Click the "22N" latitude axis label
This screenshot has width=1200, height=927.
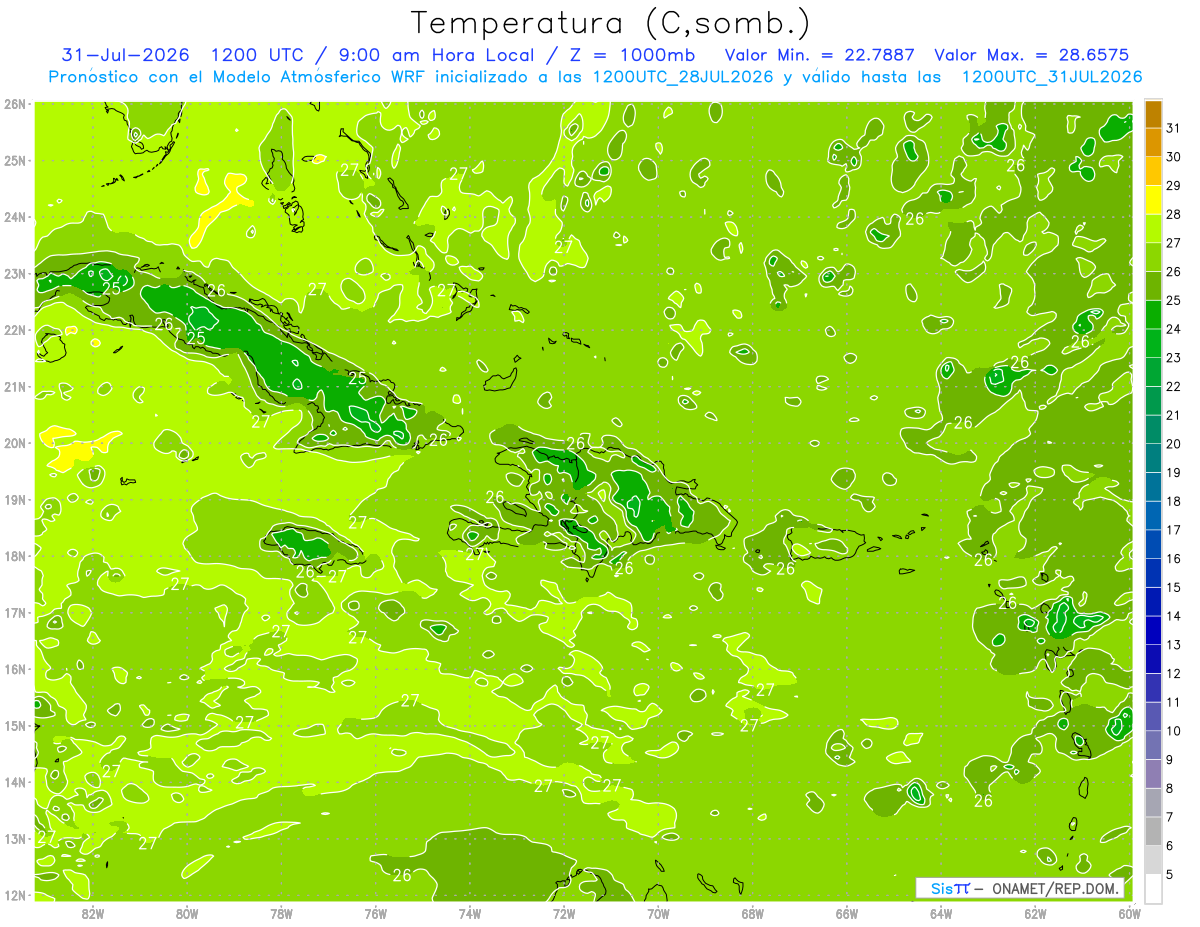click(14, 330)
